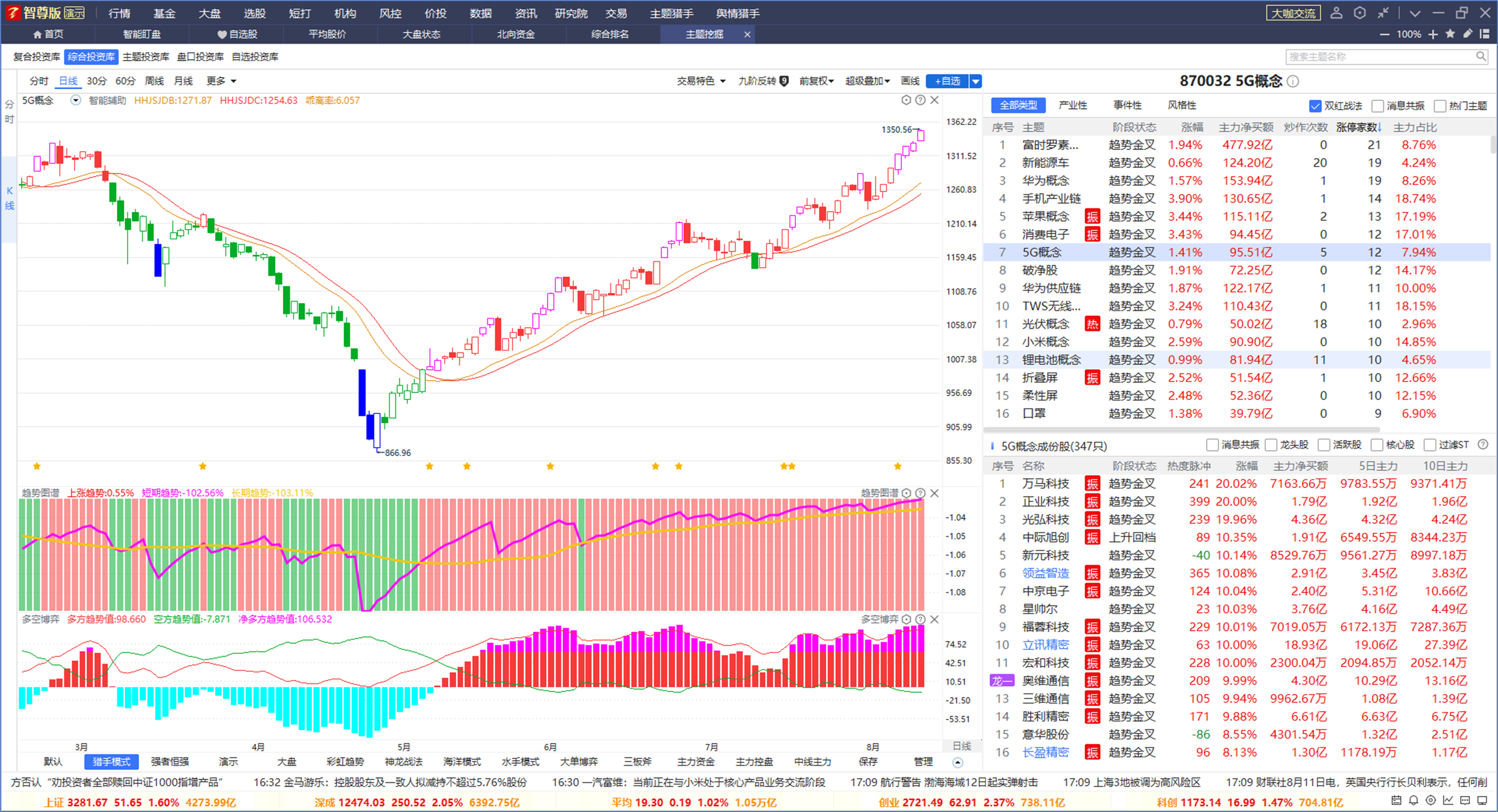
Task: Click the info icon beside 5G概念 title
Action: coord(1293,81)
